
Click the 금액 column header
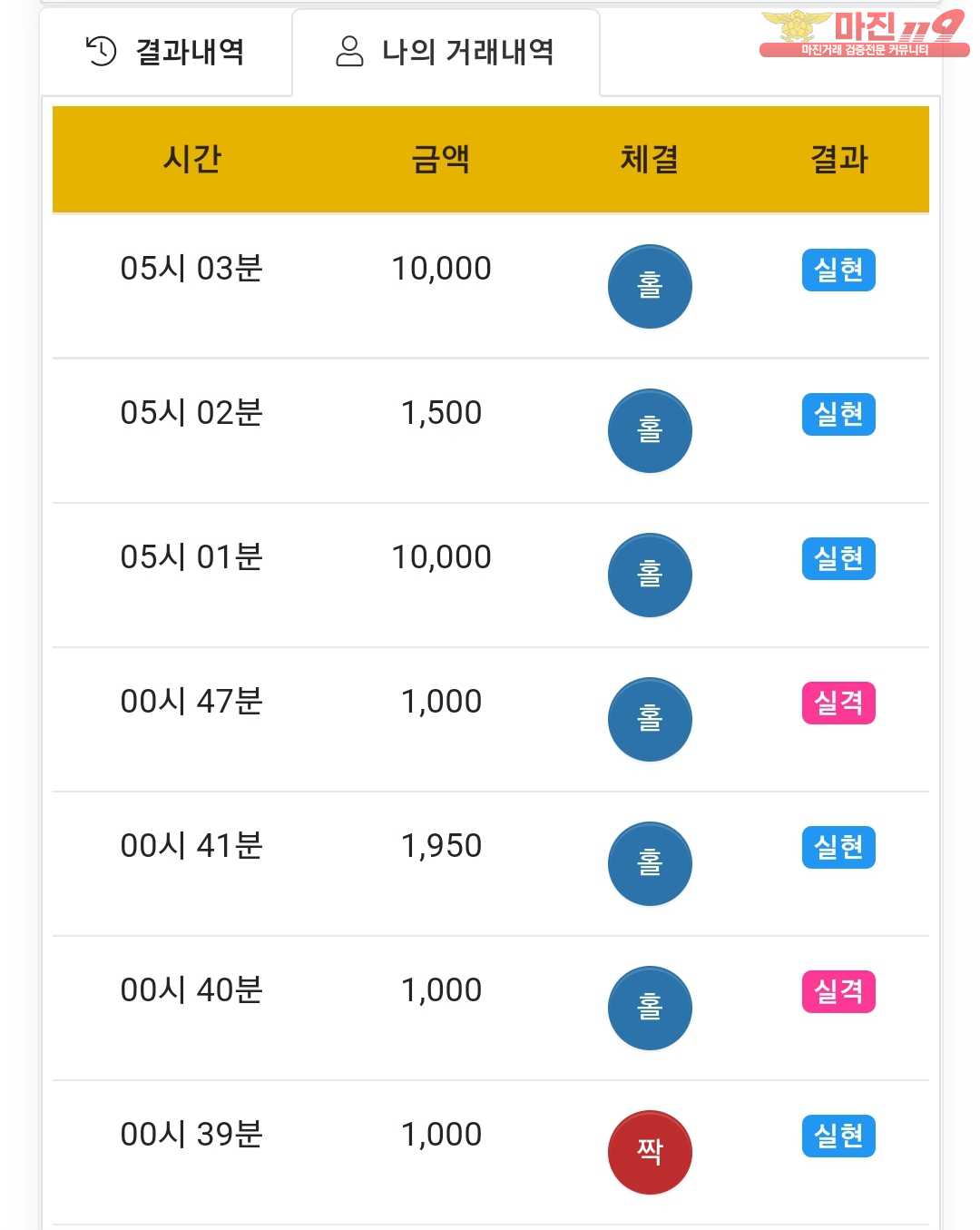pos(441,159)
